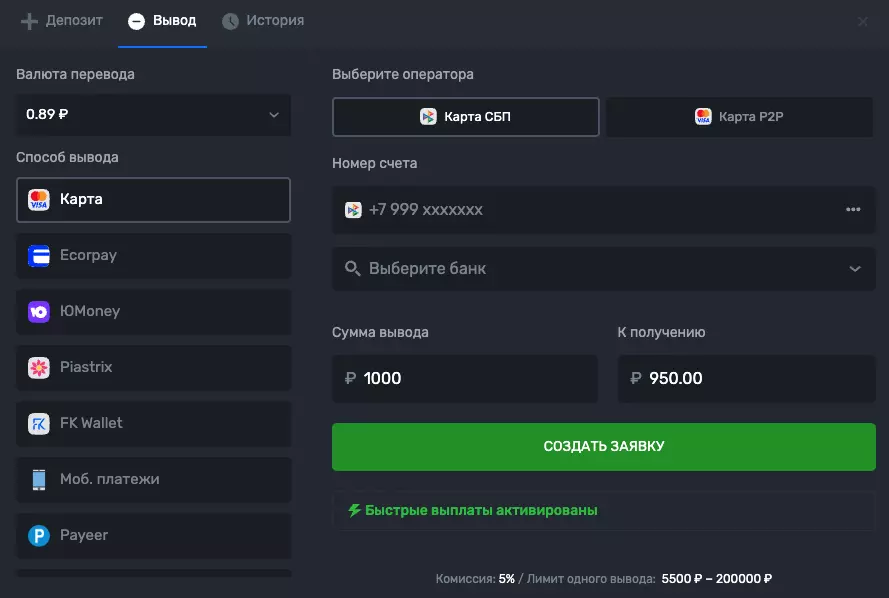This screenshot has height=598, width=889.
Task: Click the chevron in the bank selector
Action: [x=855, y=269]
